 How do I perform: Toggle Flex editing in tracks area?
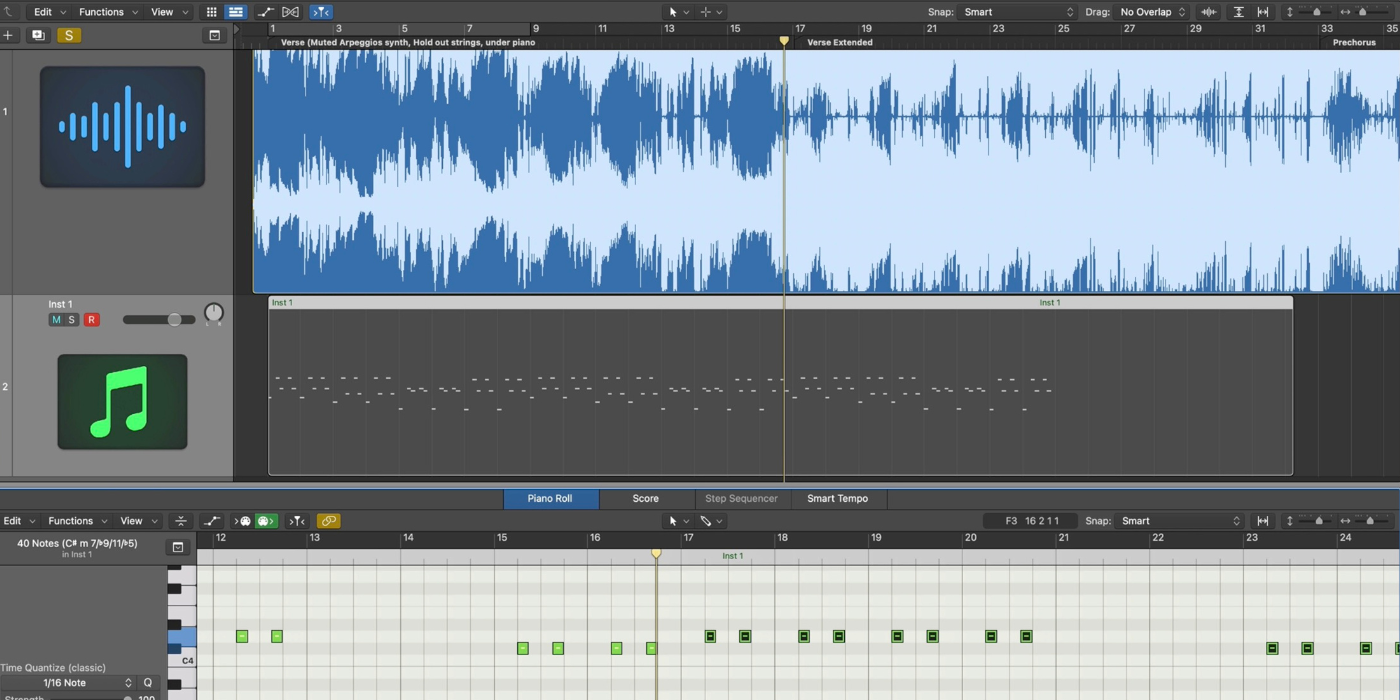[290, 12]
